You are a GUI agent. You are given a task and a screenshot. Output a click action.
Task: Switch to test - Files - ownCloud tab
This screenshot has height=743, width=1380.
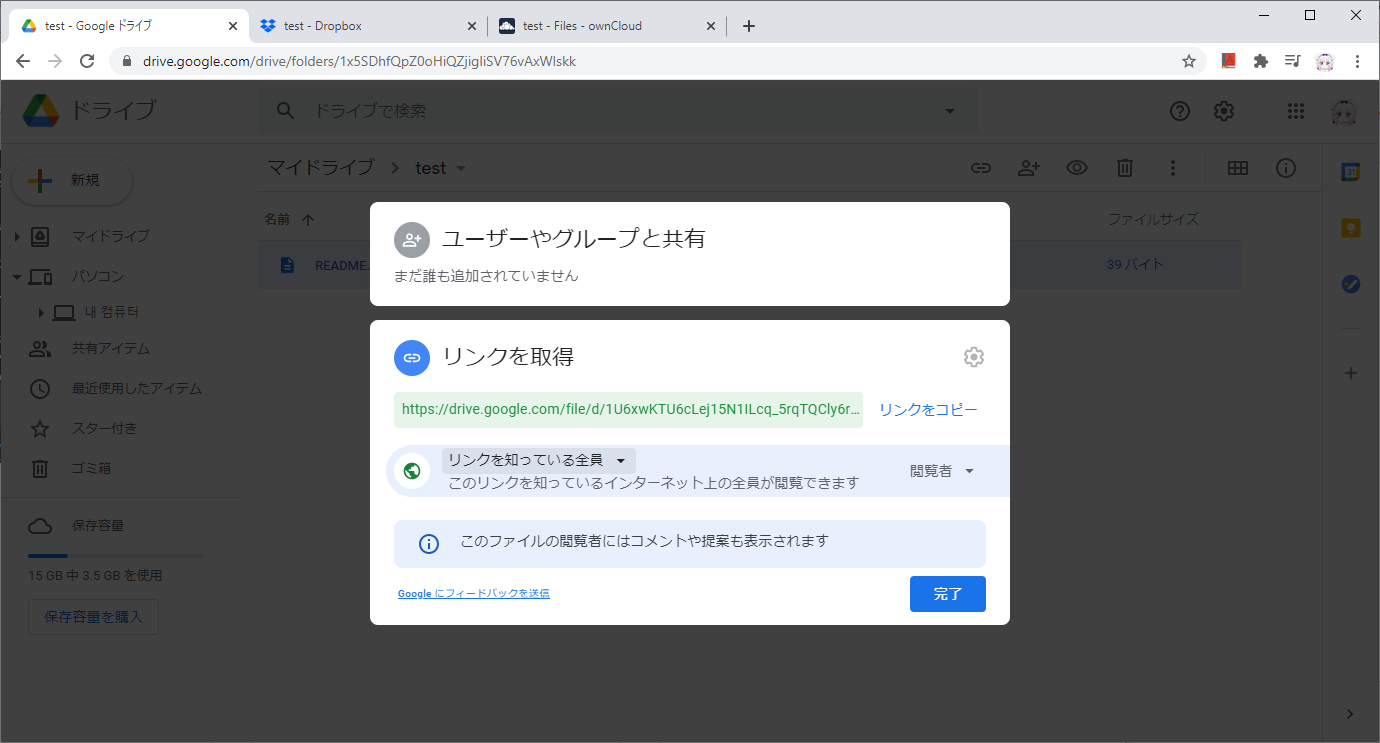coord(607,26)
